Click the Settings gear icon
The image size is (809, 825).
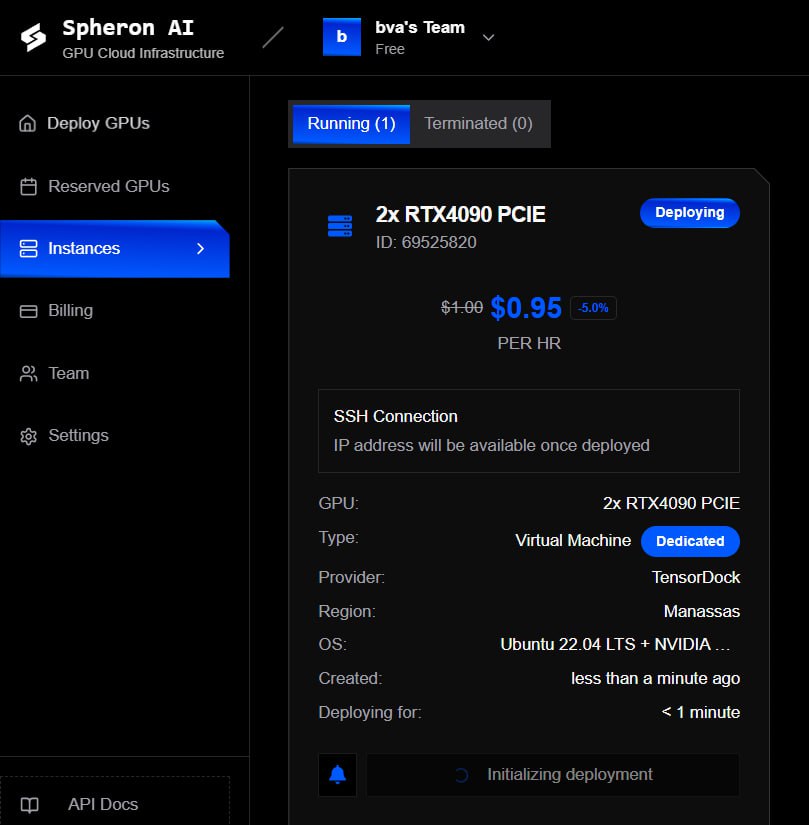(x=28, y=436)
